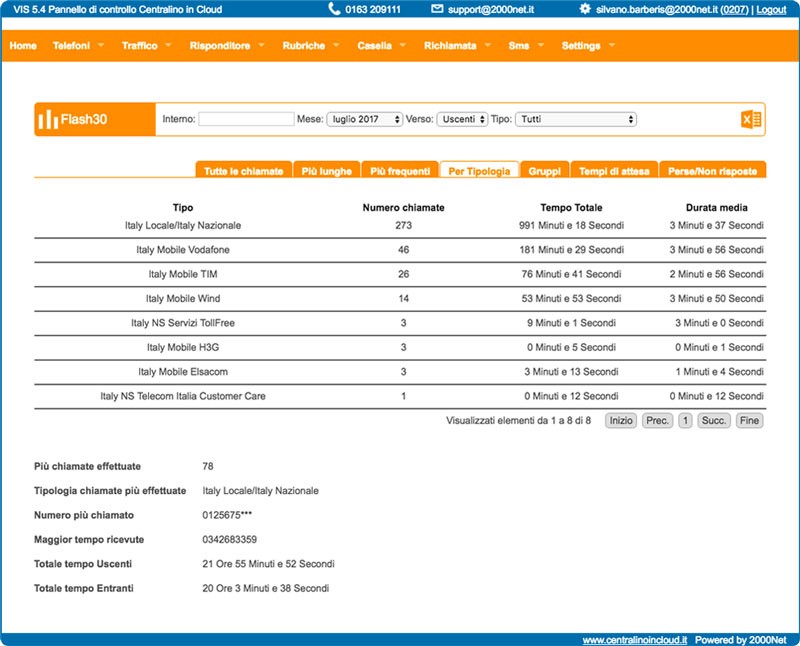The image size is (800, 646).
Task: Open the Casella menu
Action: tap(374, 45)
